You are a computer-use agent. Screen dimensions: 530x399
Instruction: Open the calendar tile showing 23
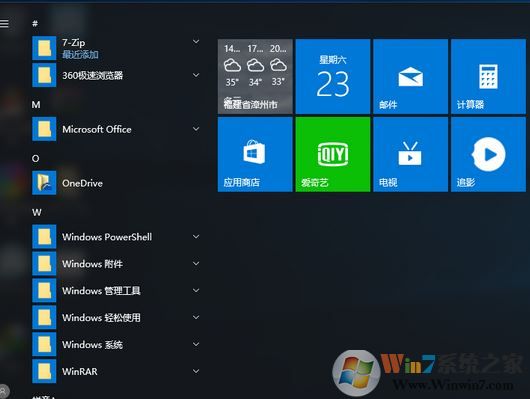pyautogui.click(x=333, y=76)
